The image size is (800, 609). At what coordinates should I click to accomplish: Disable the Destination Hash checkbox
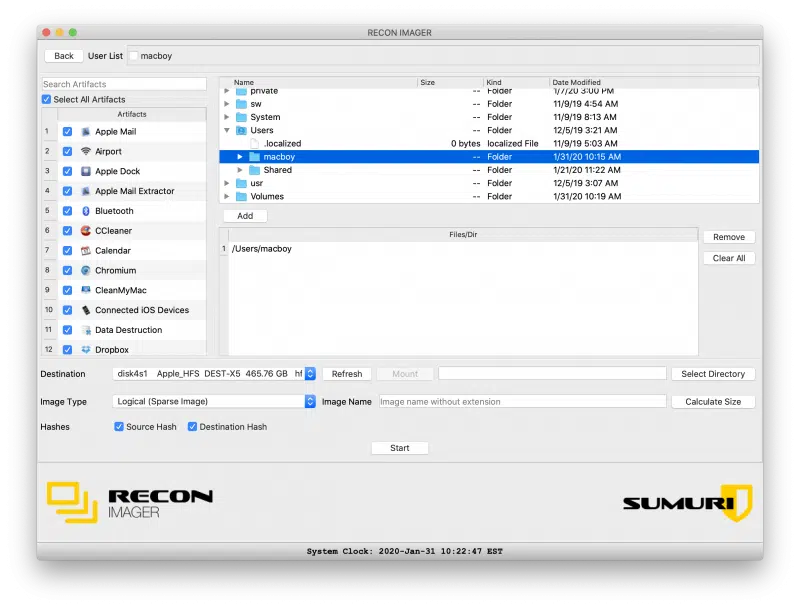tap(192, 427)
